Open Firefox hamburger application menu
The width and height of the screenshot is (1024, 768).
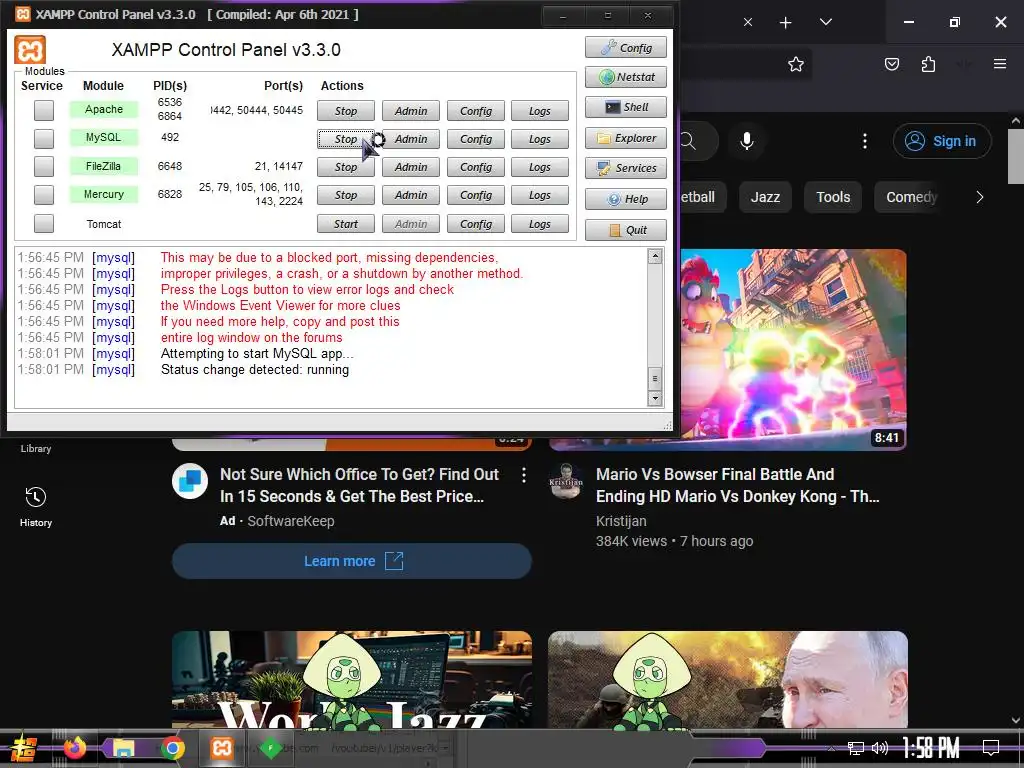[x=1000, y=64]
